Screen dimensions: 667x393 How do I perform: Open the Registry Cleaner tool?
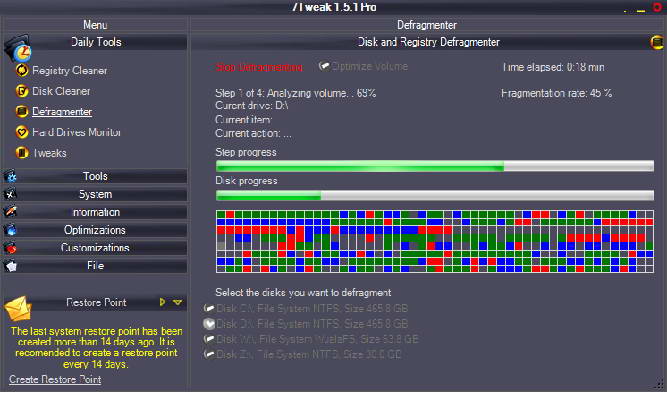(70, 70)
